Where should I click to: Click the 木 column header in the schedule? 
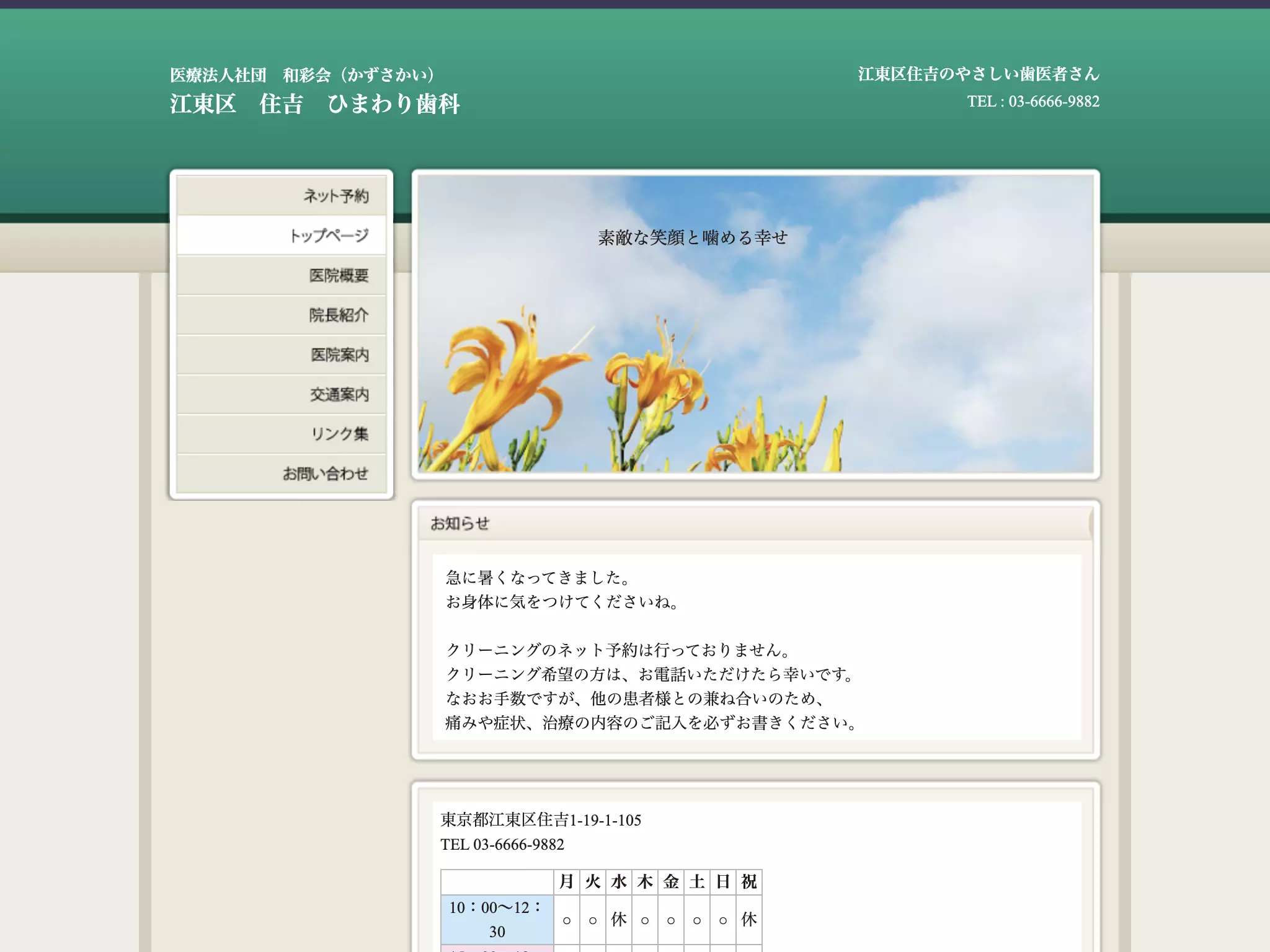[x=644, y=882]
